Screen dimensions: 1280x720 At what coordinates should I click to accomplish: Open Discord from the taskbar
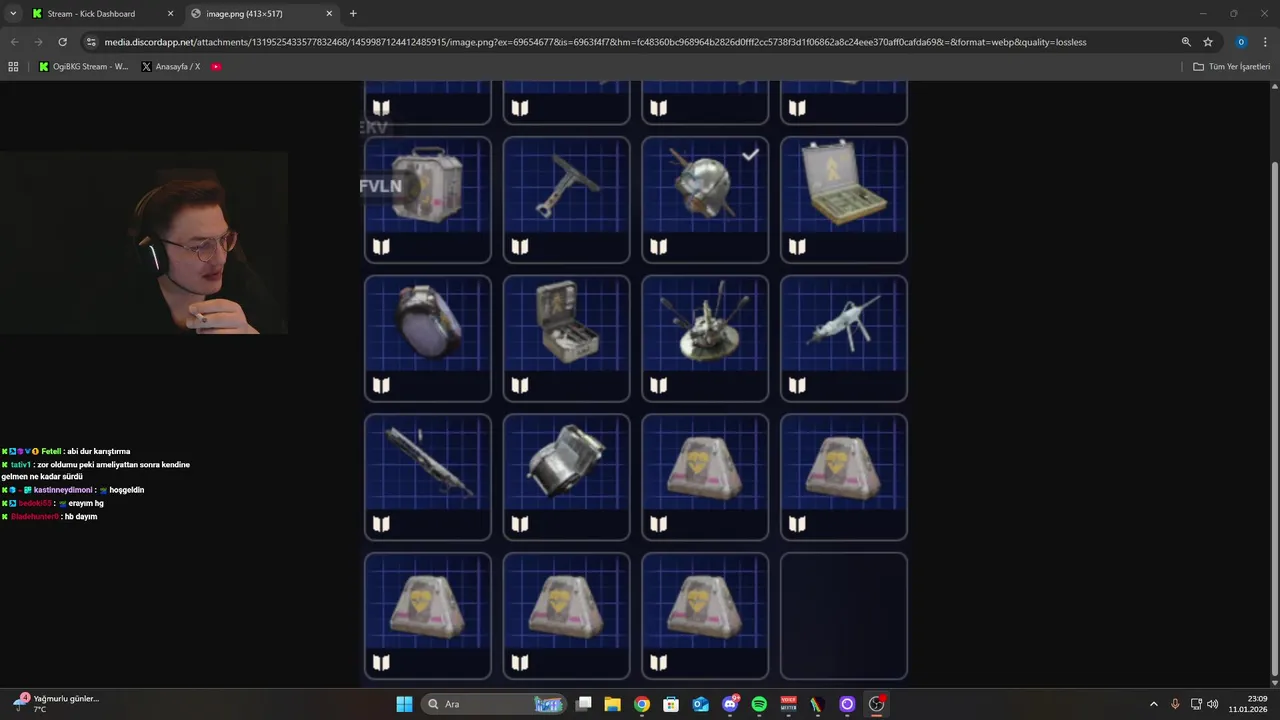tap(730, 704)
